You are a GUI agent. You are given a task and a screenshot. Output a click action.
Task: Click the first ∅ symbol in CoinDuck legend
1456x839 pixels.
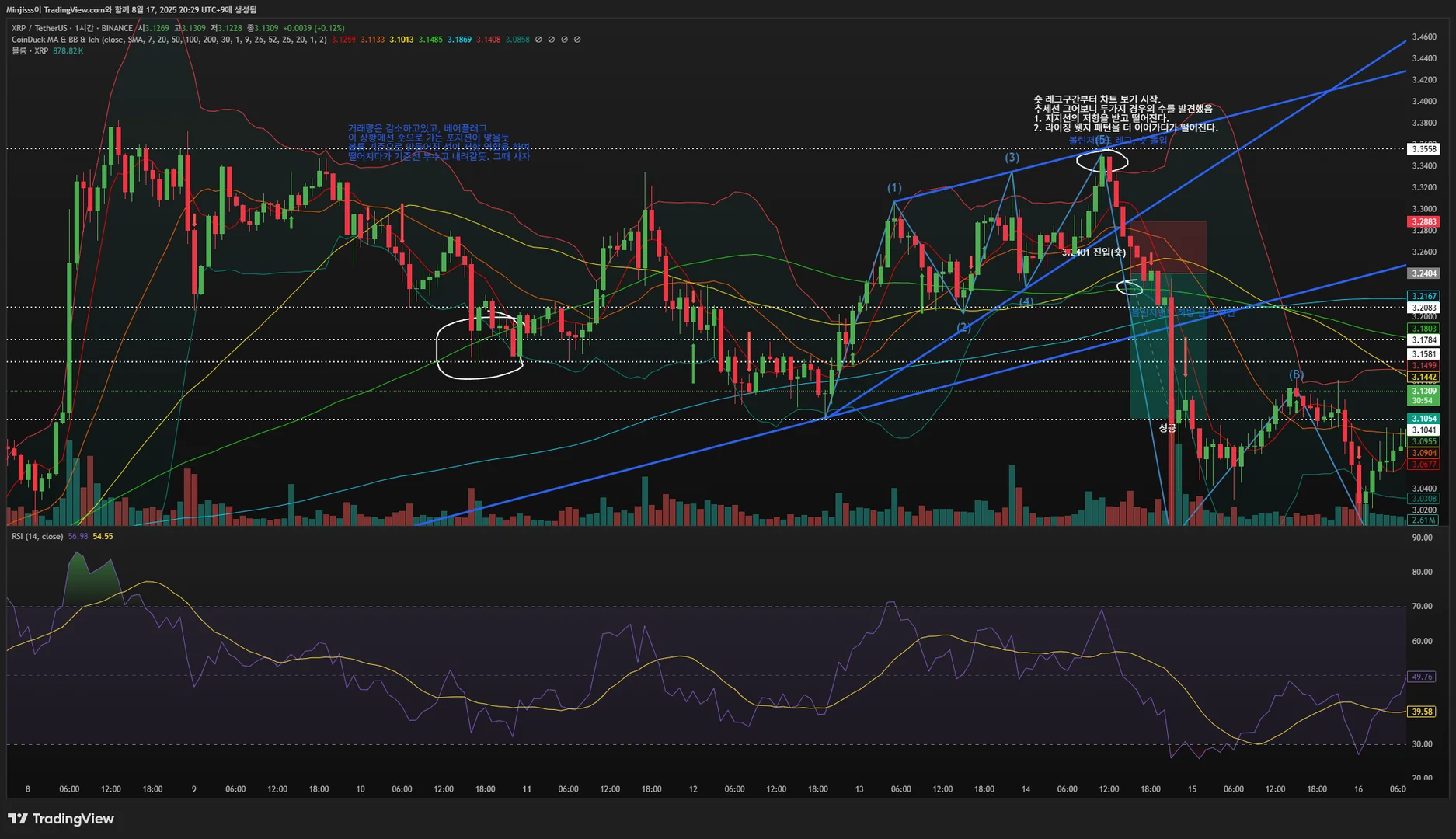point(538,40)
